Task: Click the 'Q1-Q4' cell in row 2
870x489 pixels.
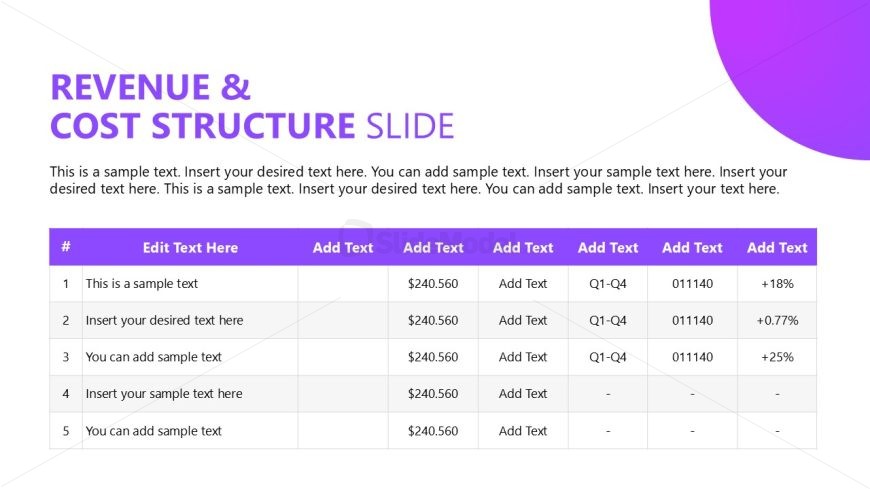Action: (608, 321)
